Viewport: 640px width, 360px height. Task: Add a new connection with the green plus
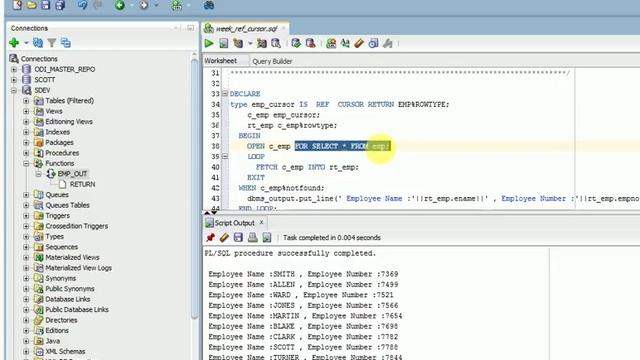(x=14, y=42)
